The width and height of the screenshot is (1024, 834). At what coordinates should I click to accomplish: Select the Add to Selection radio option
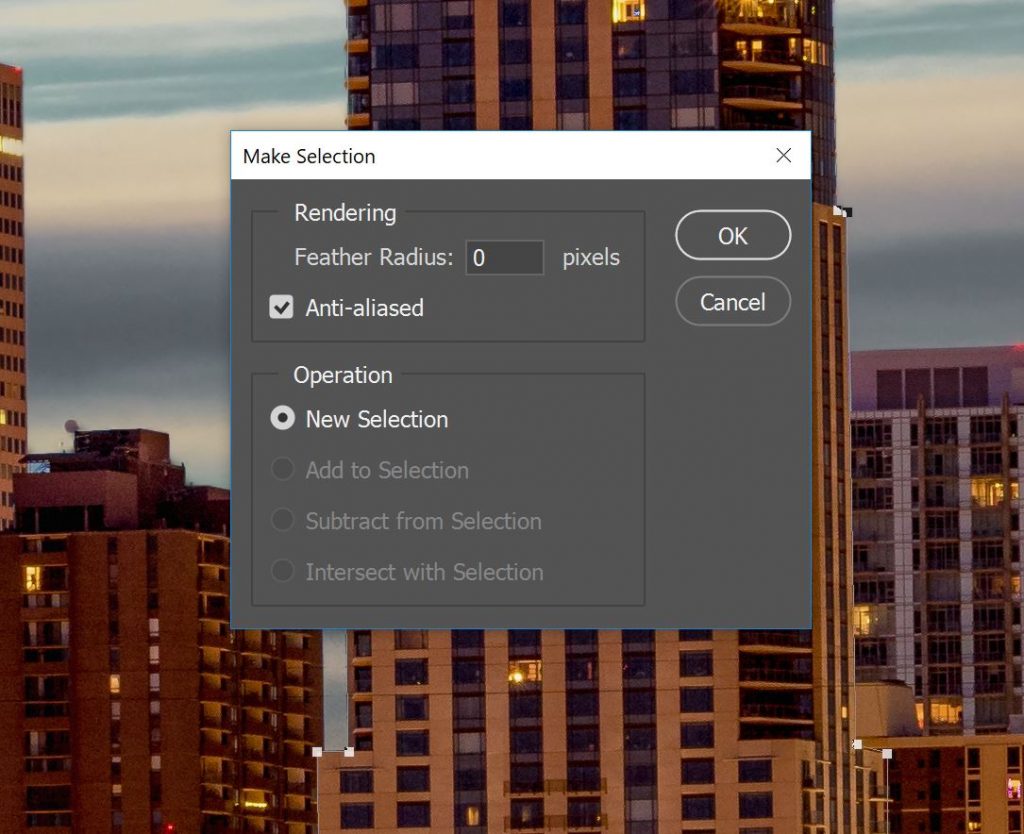(x=283, y=469)
